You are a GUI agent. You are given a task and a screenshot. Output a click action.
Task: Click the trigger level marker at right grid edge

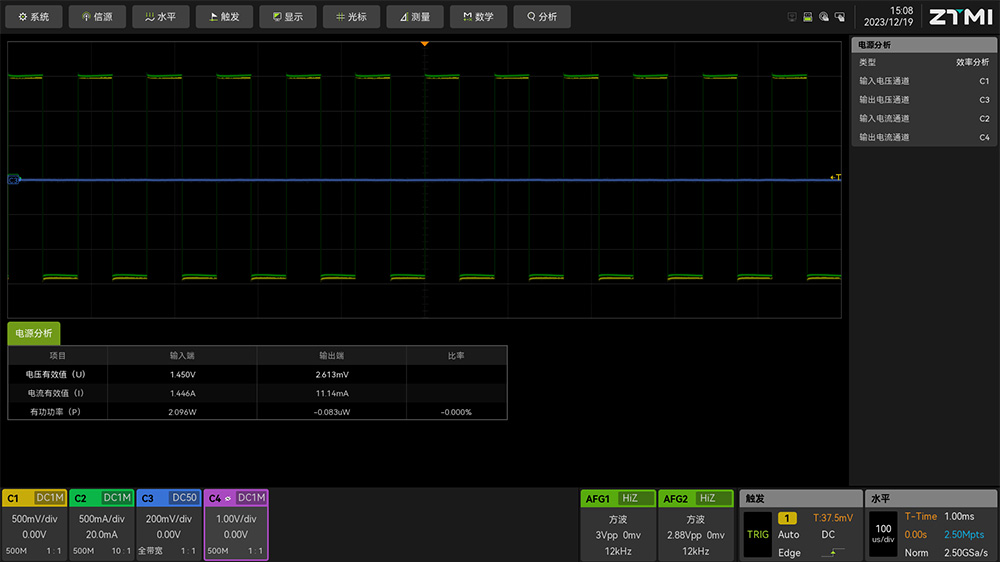(x=835, y=178)
